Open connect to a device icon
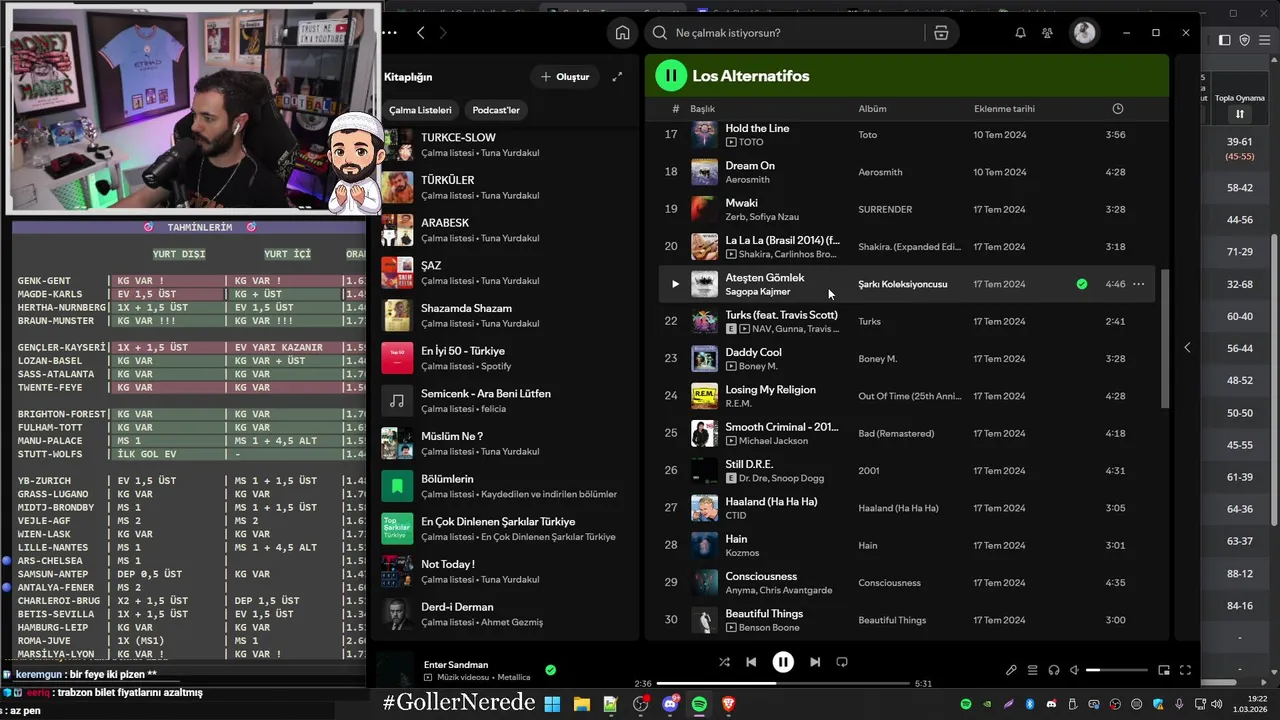1280x720 pixels. click(x=1053, y=670)
